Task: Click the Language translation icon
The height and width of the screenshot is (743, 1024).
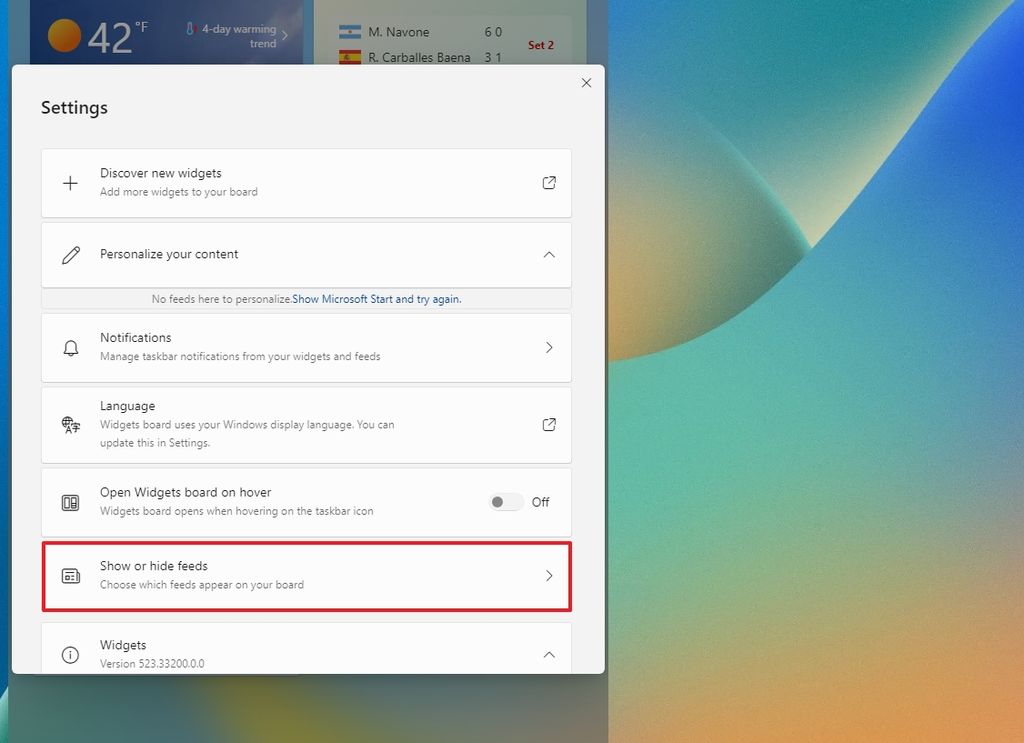Action: click(x=70, y=424)
